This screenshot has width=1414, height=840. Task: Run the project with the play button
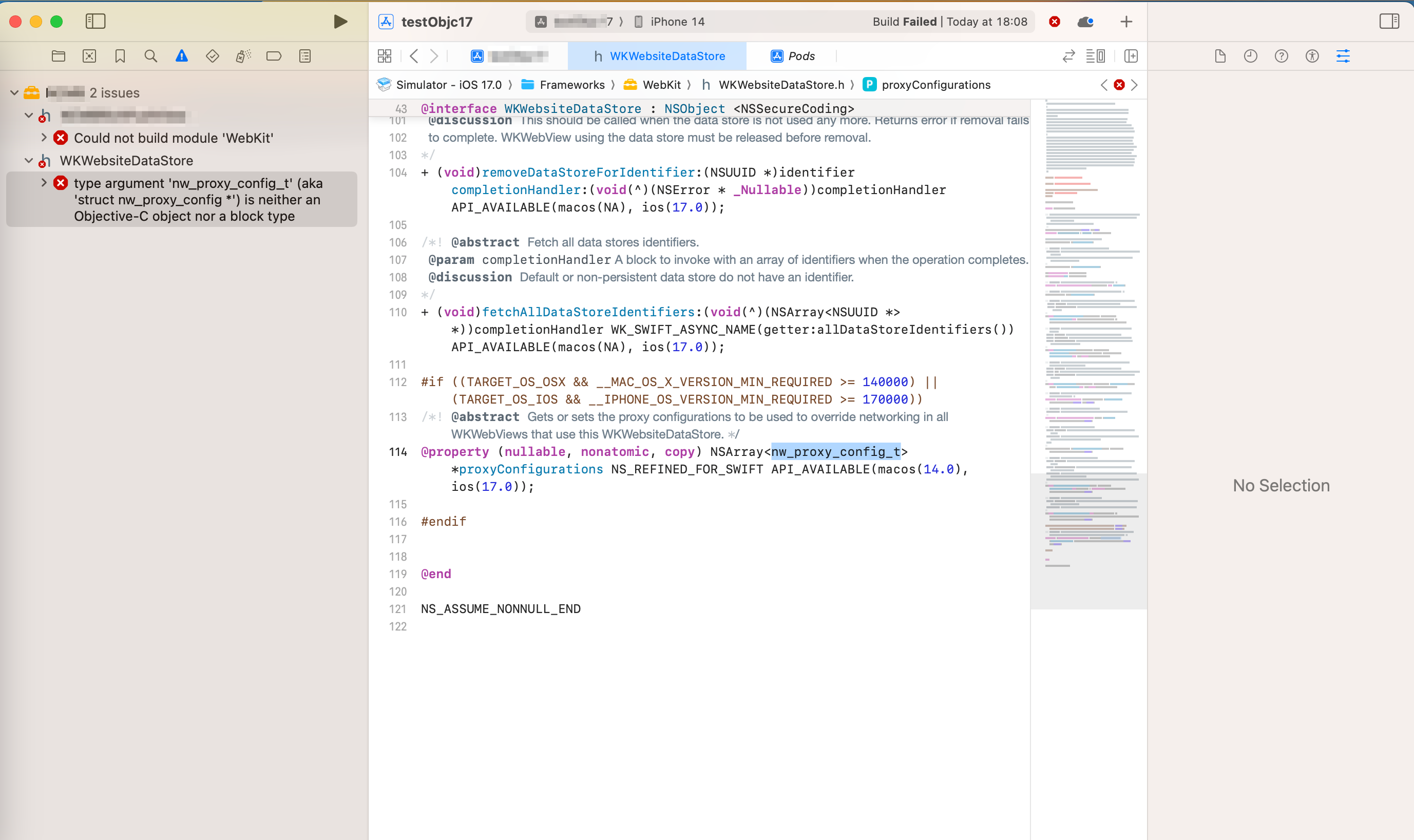click(x=340, y=22)
